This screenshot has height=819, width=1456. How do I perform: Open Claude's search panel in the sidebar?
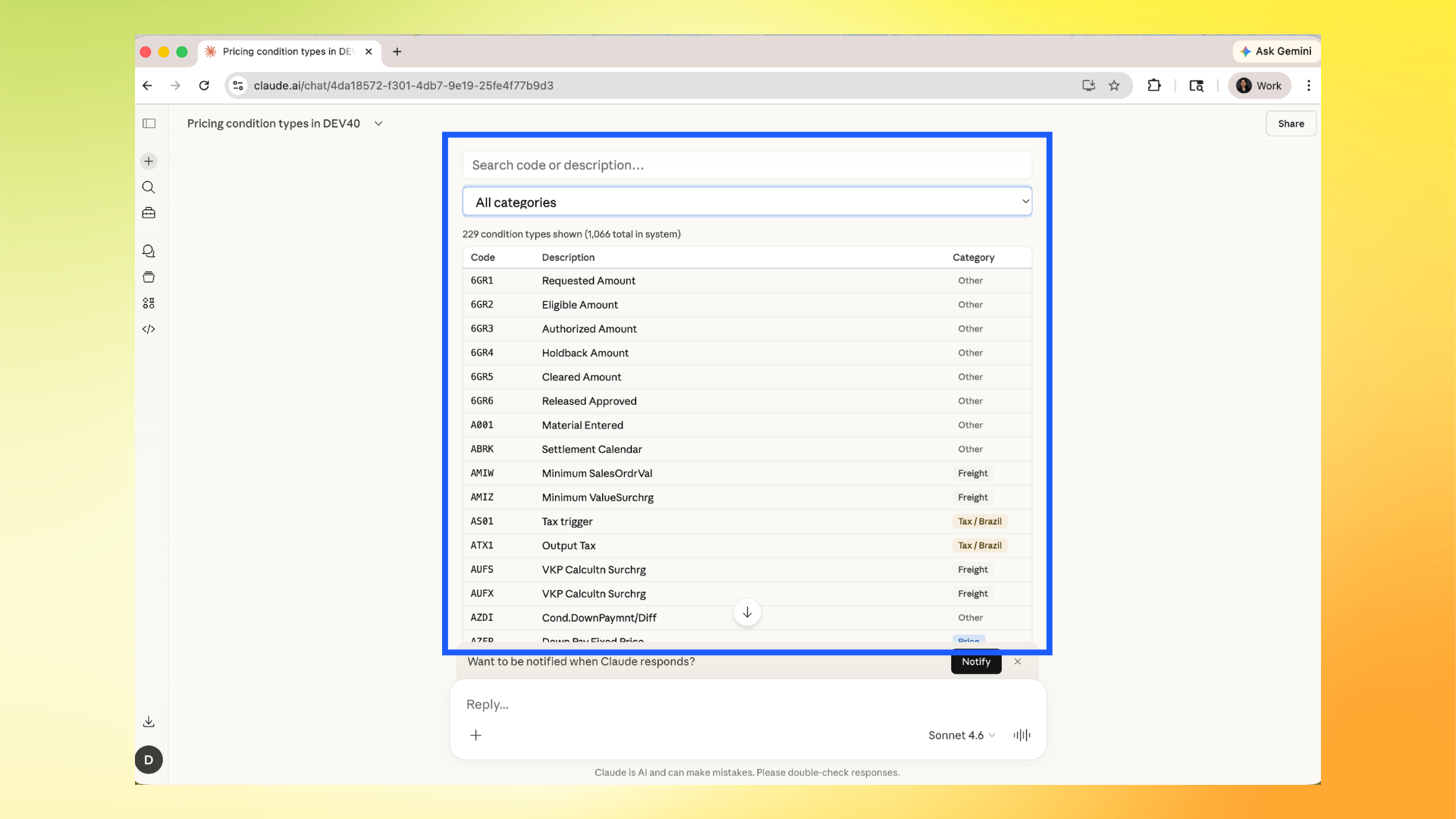[149, 187]
